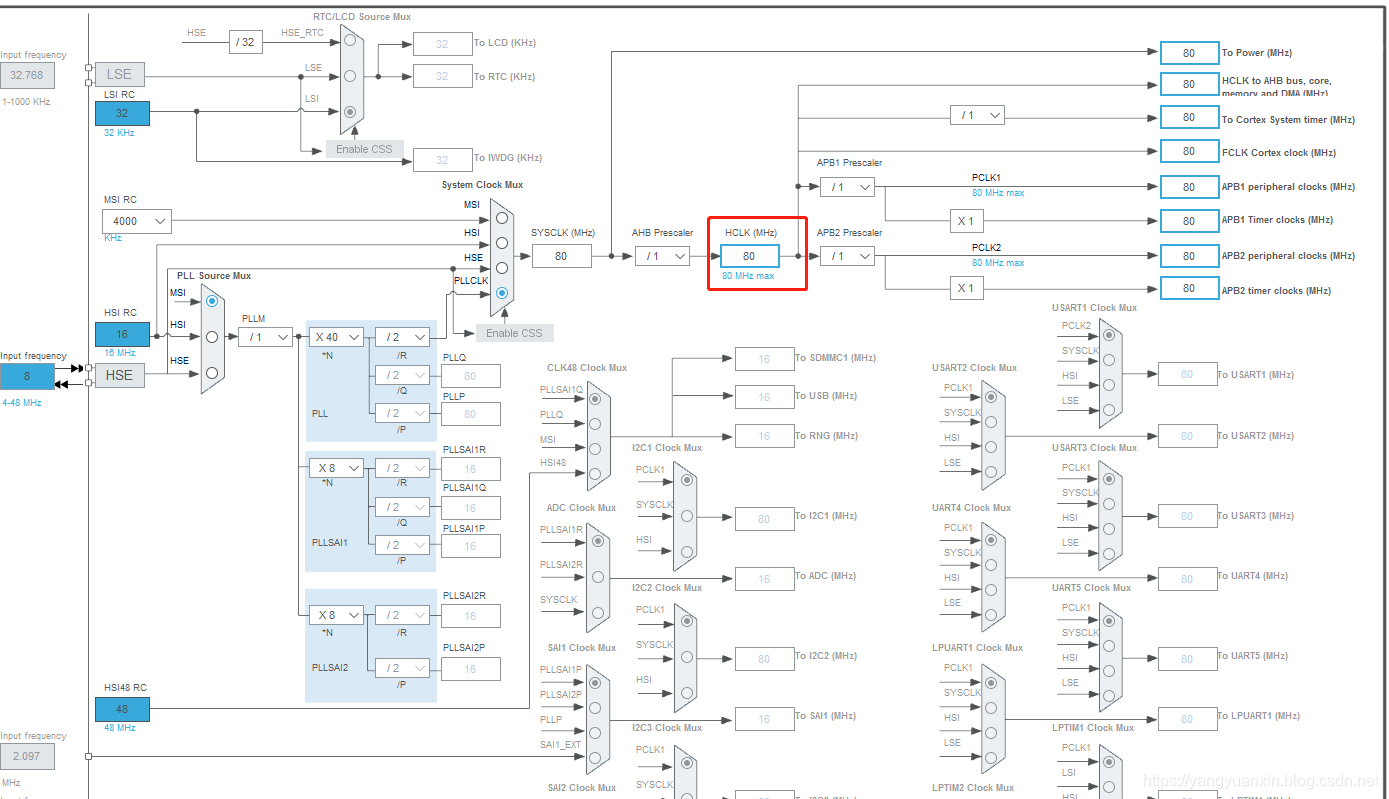Select MSI in PLL Source Mux
The height and width of the screenshot is (799, 1389).
point(211,300)
